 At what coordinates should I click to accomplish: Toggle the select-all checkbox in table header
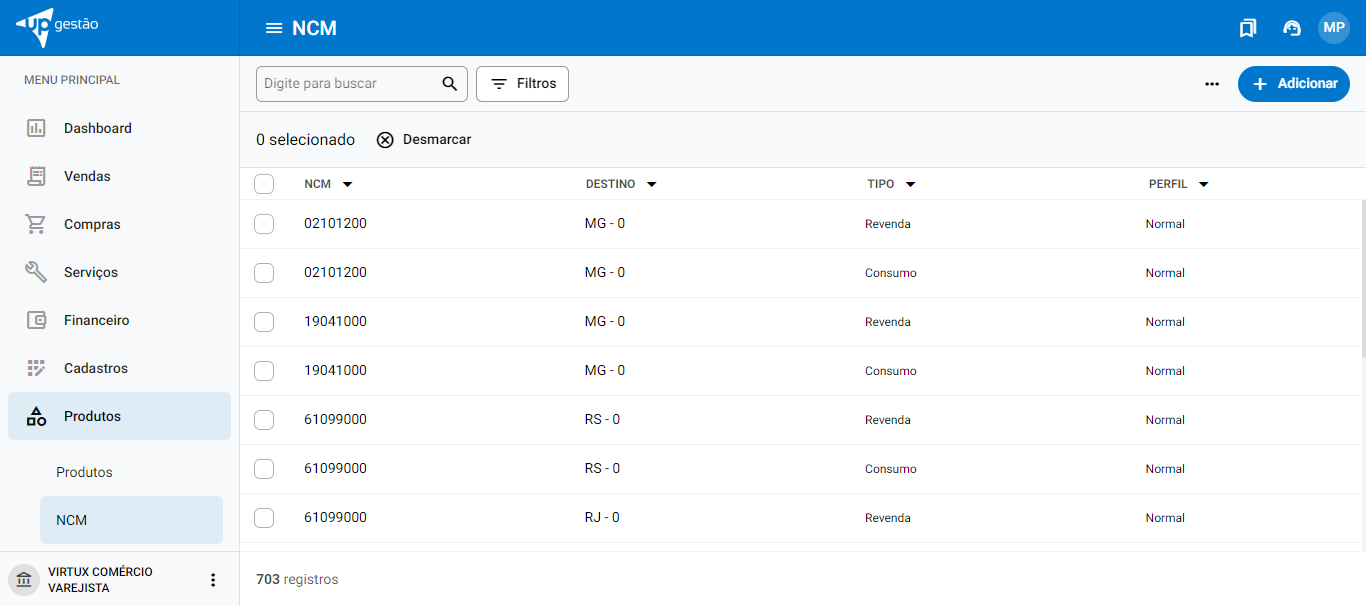[264, 184]
